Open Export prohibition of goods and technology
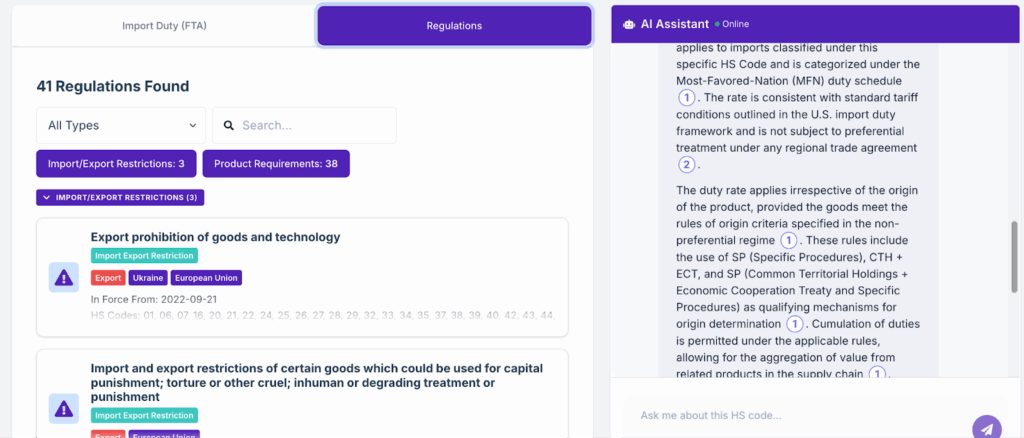 click(215, 237)
